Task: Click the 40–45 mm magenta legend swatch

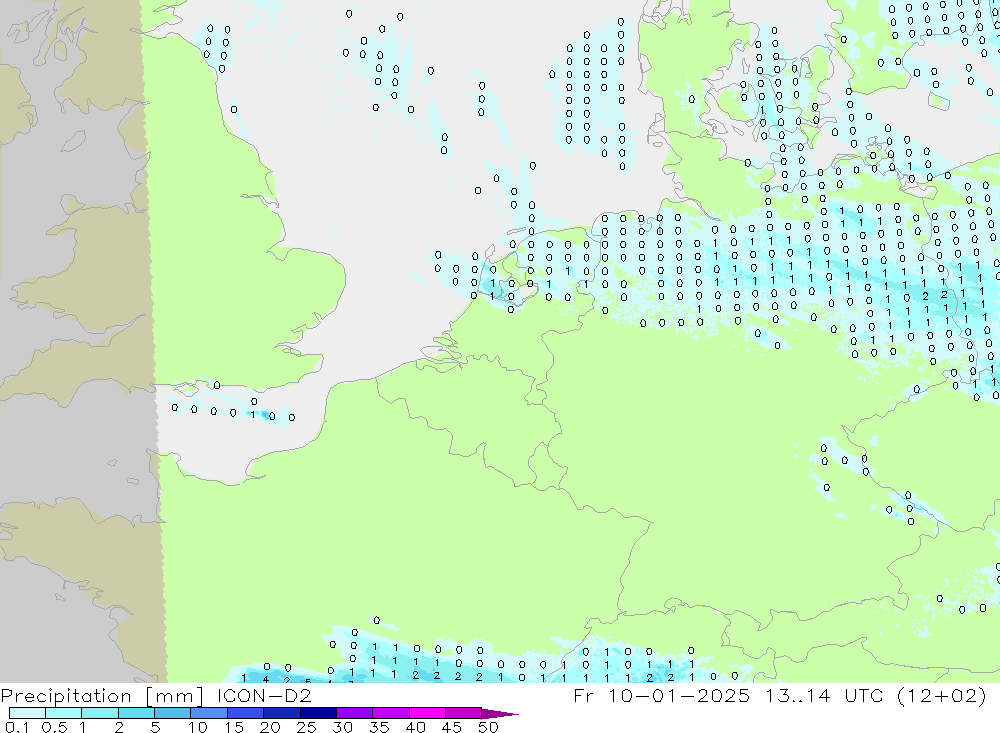Action: [x=427, y=713]
